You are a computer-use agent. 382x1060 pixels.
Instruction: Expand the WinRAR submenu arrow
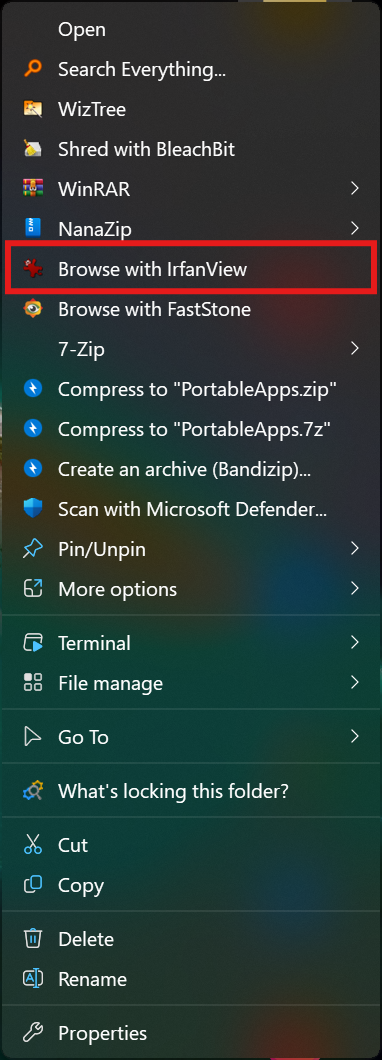click(355, 189)
